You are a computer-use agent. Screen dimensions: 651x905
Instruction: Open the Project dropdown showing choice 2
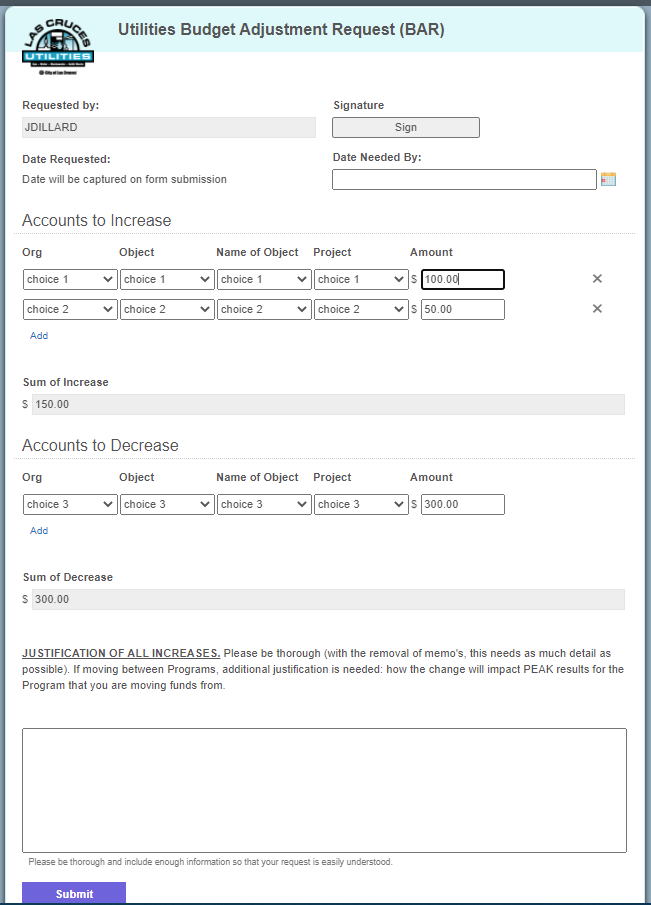[361, 309]
